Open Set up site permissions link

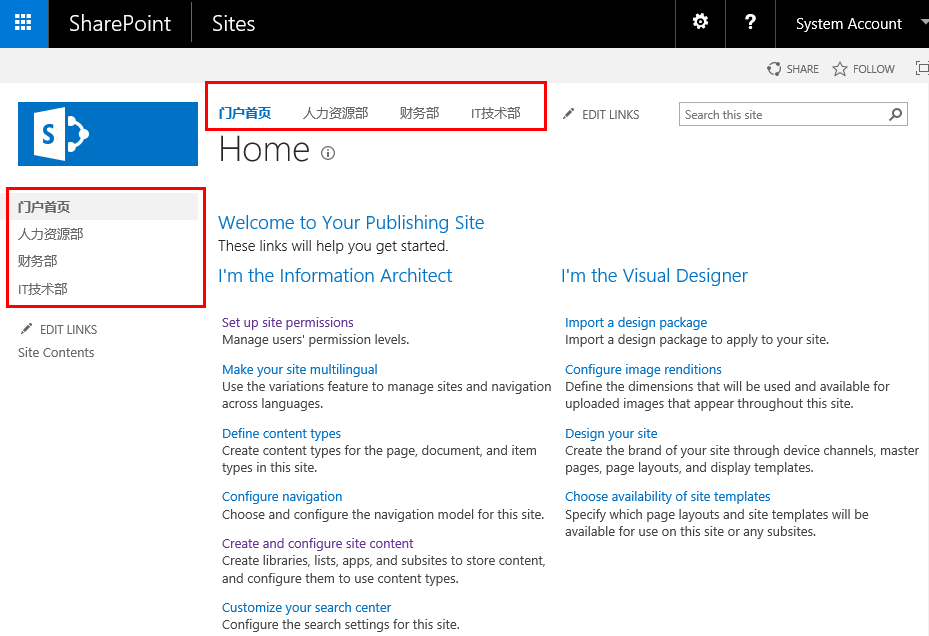coord(287,322)
